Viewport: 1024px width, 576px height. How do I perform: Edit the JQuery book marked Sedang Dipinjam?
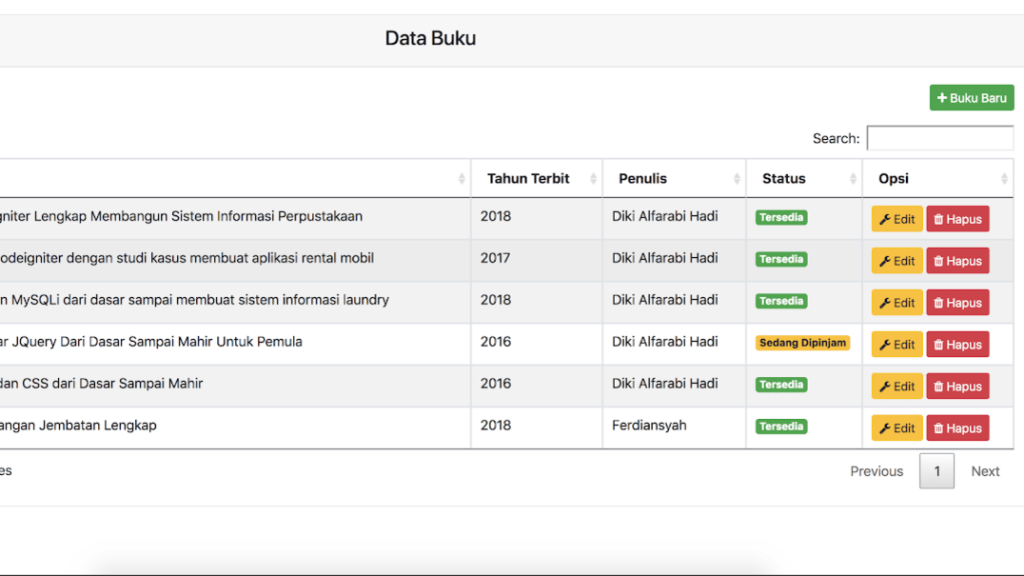[x=897, y=344]
